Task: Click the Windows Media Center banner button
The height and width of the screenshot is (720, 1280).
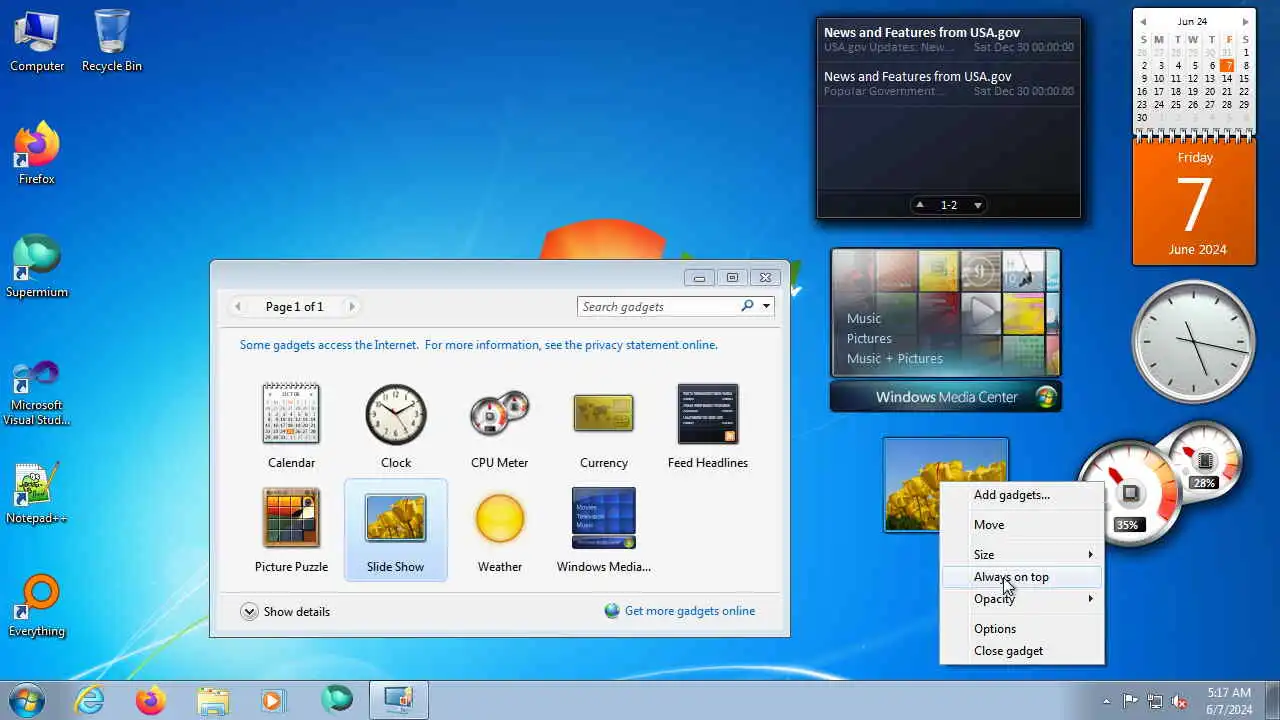Action: [x=946, y=397]
